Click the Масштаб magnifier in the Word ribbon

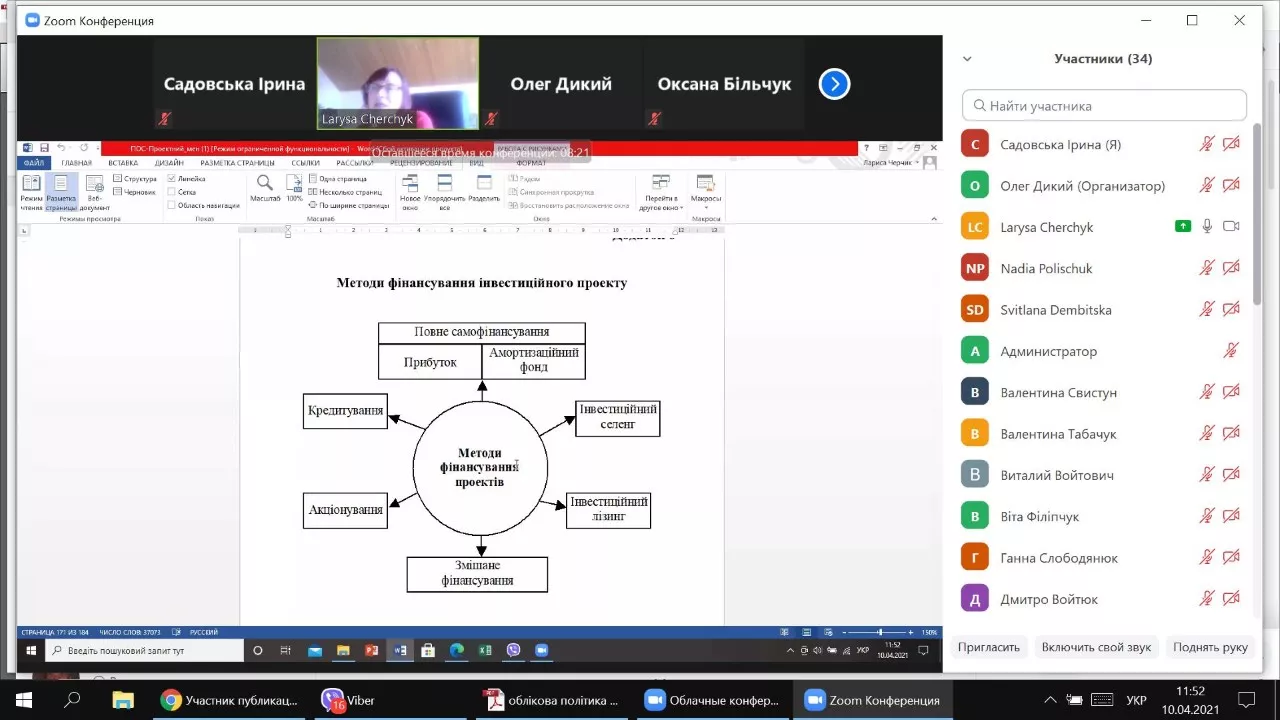(265, 186)
